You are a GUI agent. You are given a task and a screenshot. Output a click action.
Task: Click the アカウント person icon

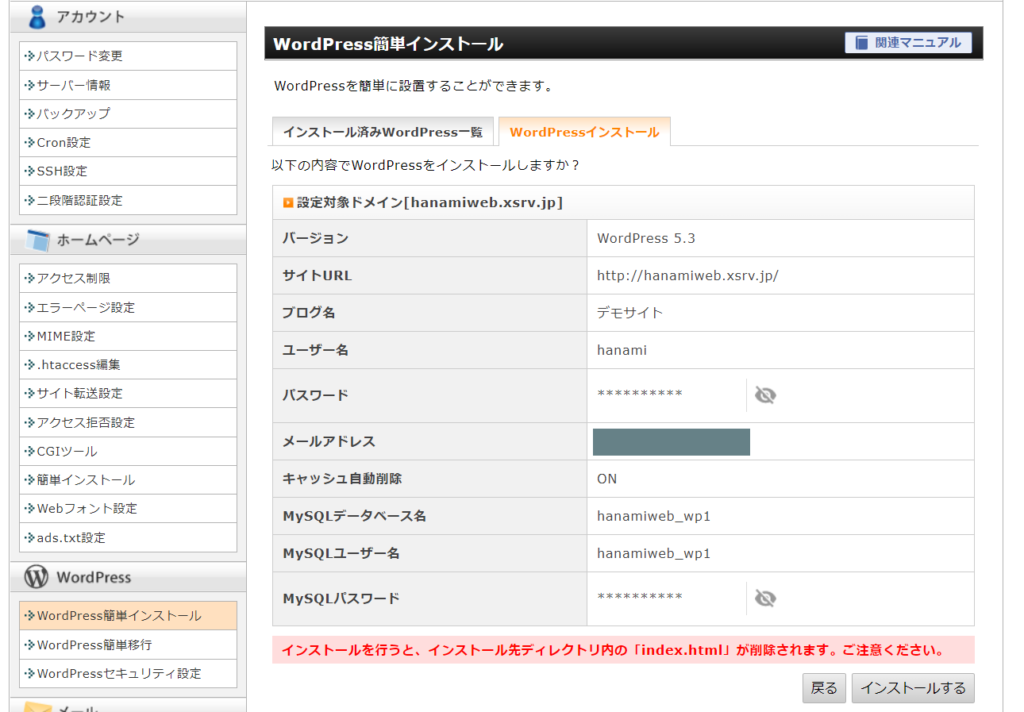coord(37,16)
